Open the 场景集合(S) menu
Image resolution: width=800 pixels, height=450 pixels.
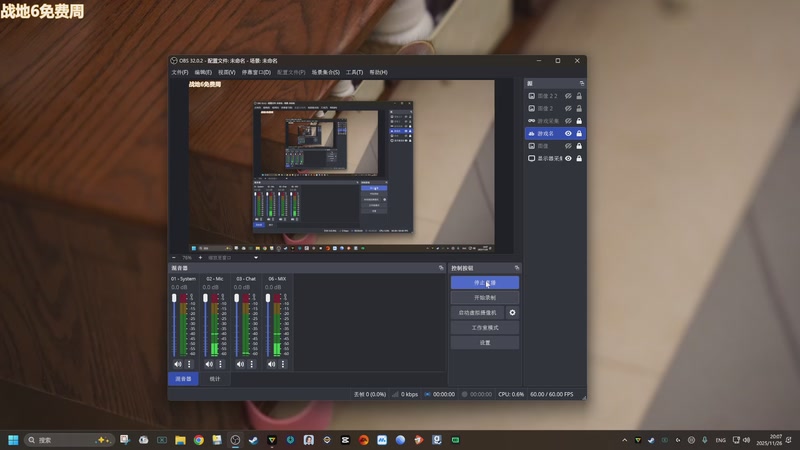(325, 72)
